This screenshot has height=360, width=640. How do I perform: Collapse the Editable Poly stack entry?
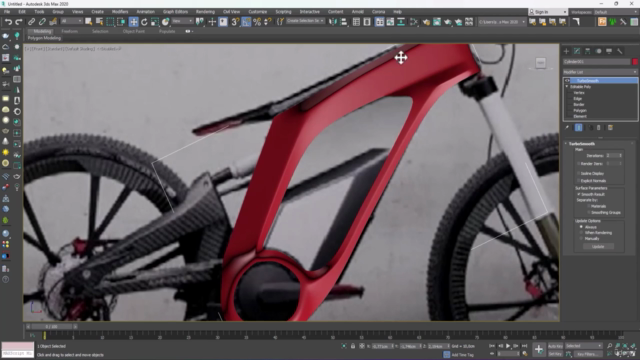click(567, 87)
